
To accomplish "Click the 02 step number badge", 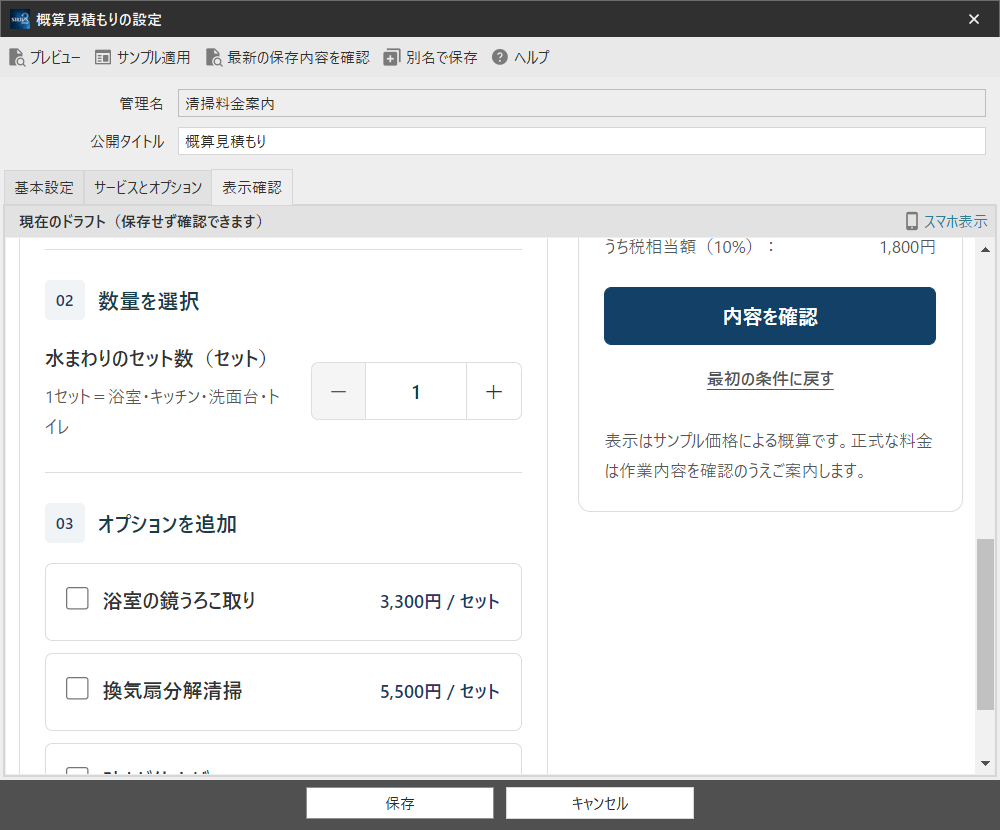I will (x=65, y=300).
